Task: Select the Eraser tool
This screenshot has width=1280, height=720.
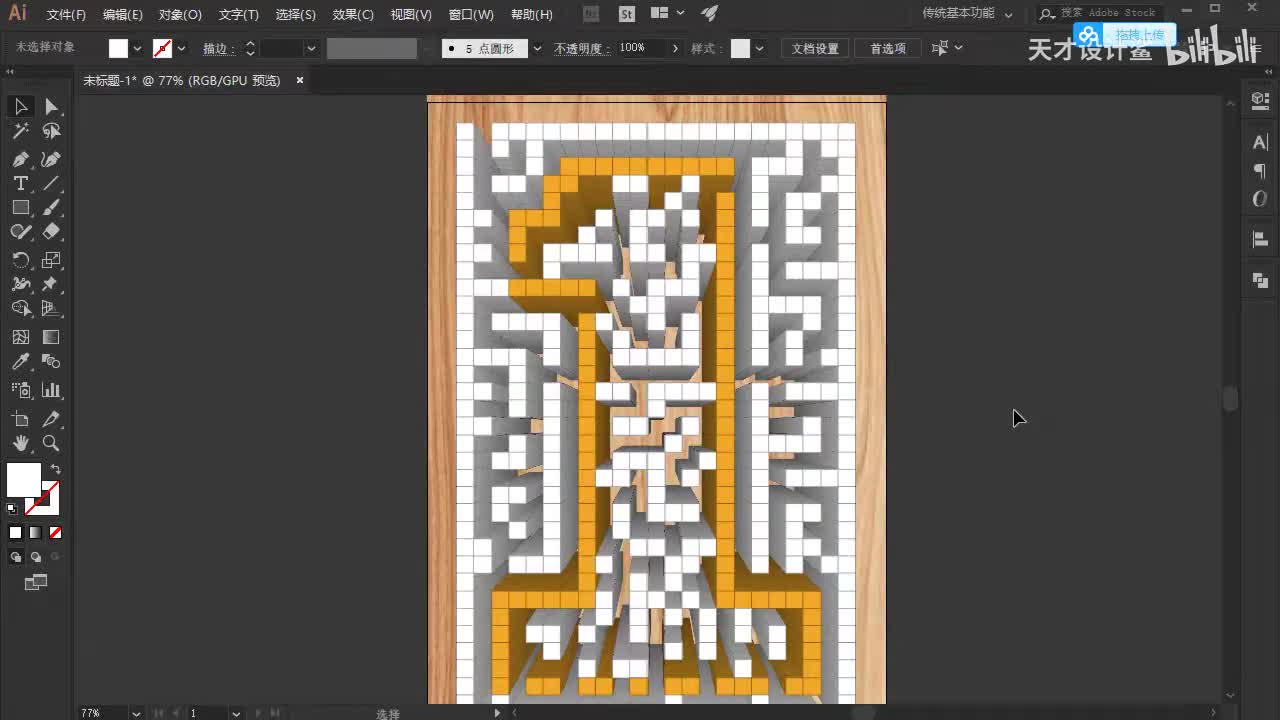Action: [51, 232]
